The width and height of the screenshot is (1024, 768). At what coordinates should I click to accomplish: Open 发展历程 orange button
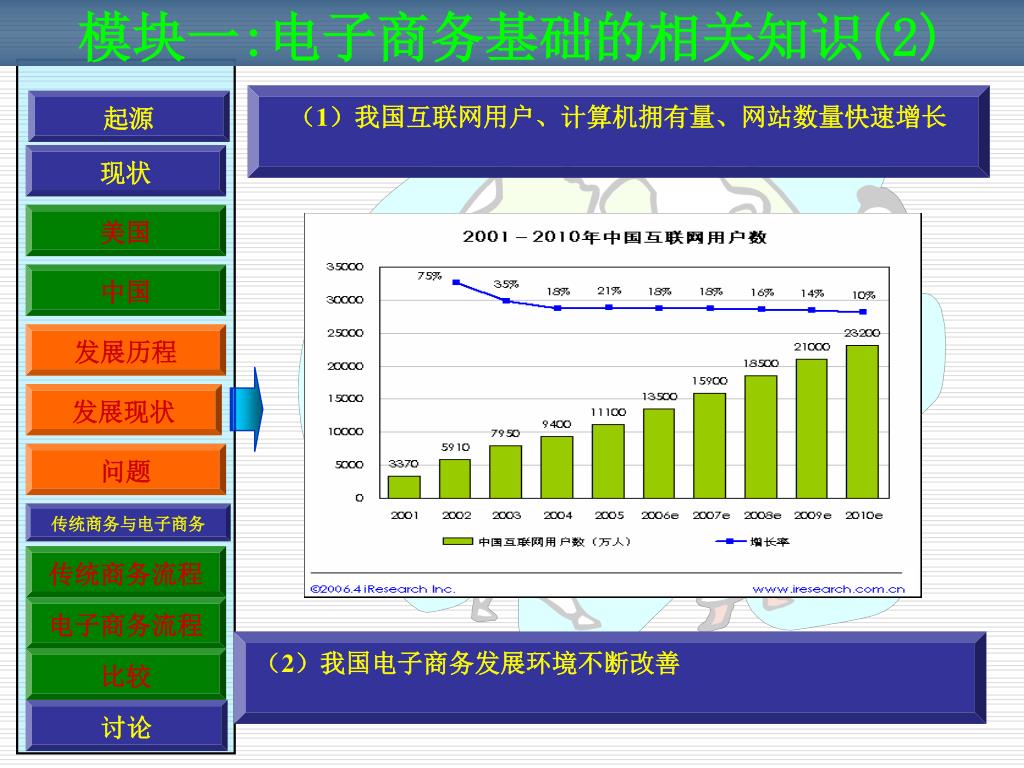coord(126,351)
